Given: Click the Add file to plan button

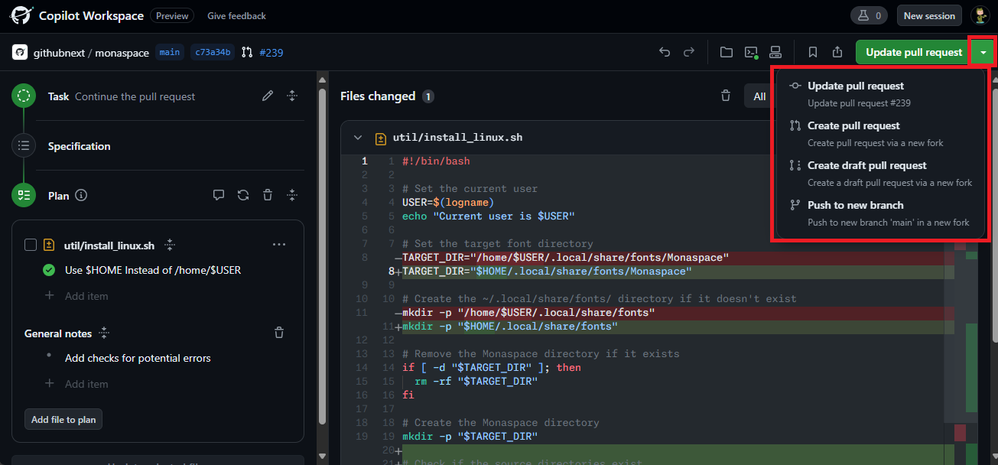Looking at the screenshot, I should pos(64,420).
